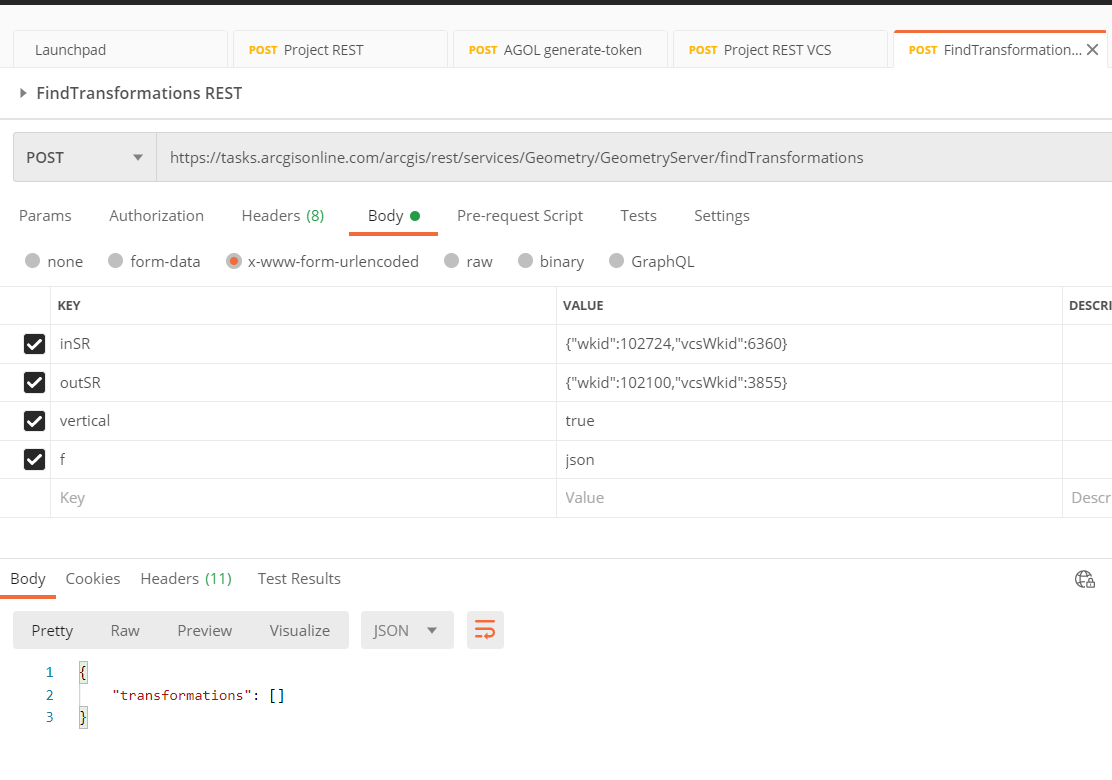Disable the vertical body parameter
The height and width of the screenshot is (780, 1112).
34,421
